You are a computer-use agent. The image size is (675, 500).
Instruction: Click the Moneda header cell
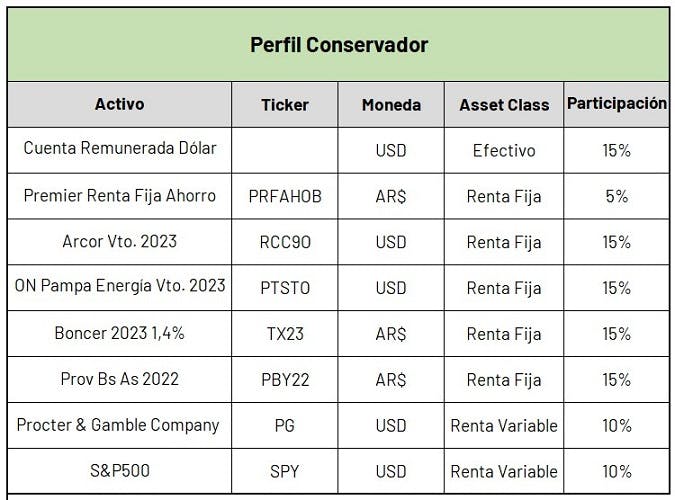[x=391, y=105]
